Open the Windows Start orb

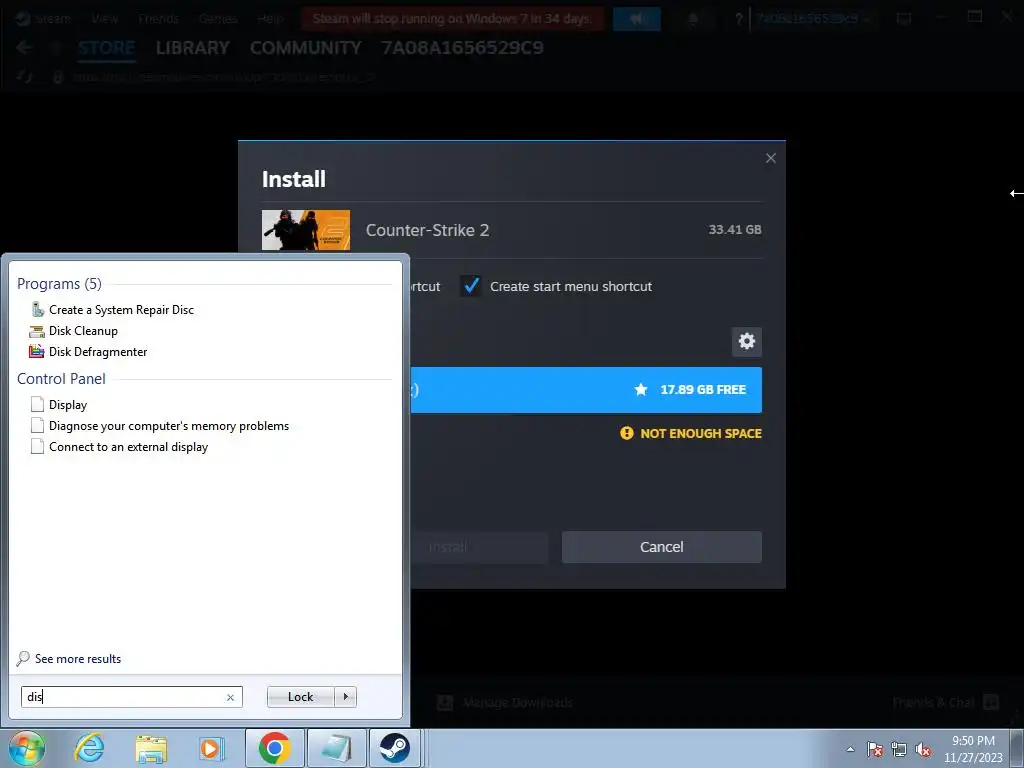point(27,748)
